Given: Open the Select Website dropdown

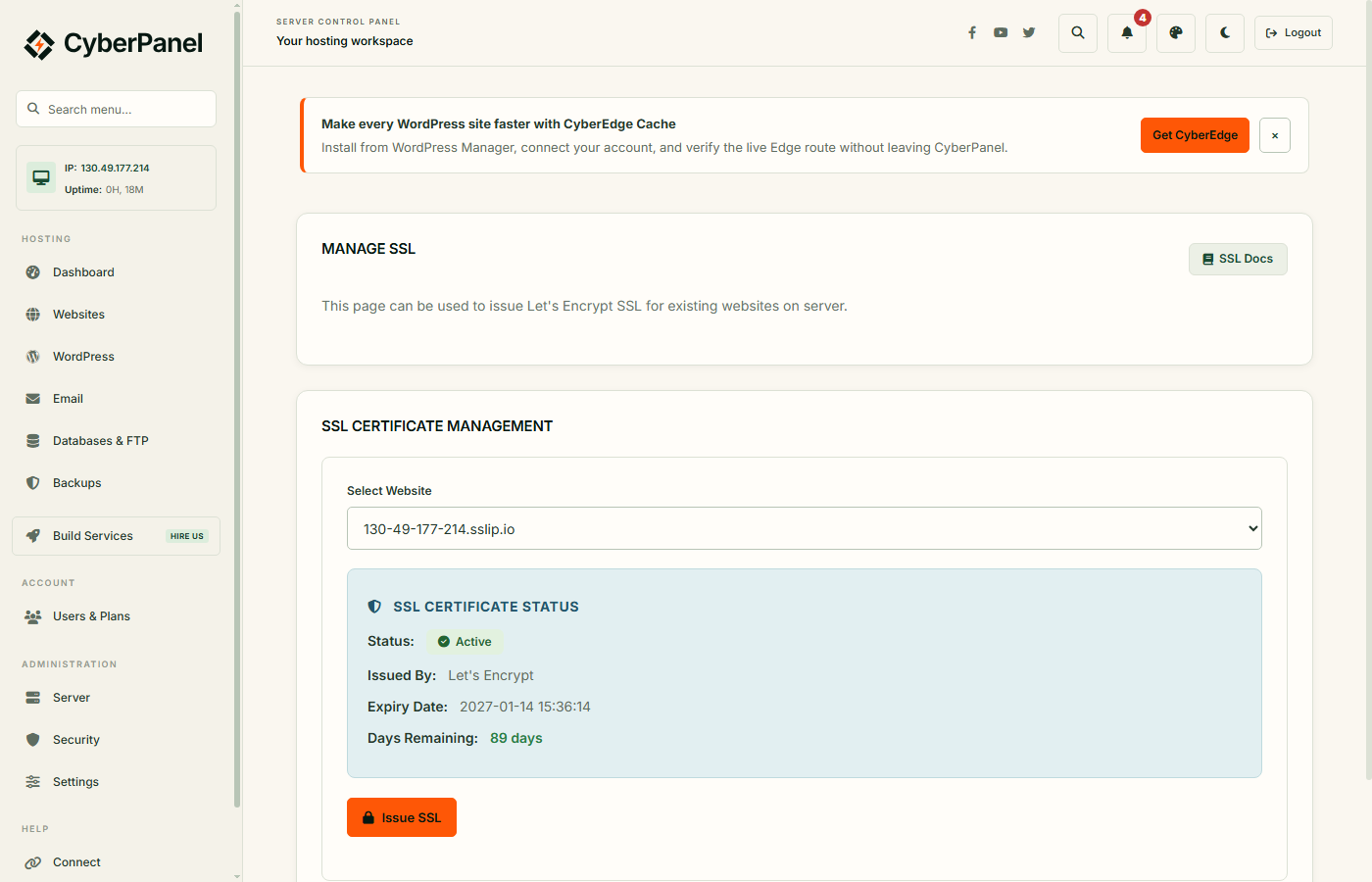Looking at the screenshot, I should [805, 528].
